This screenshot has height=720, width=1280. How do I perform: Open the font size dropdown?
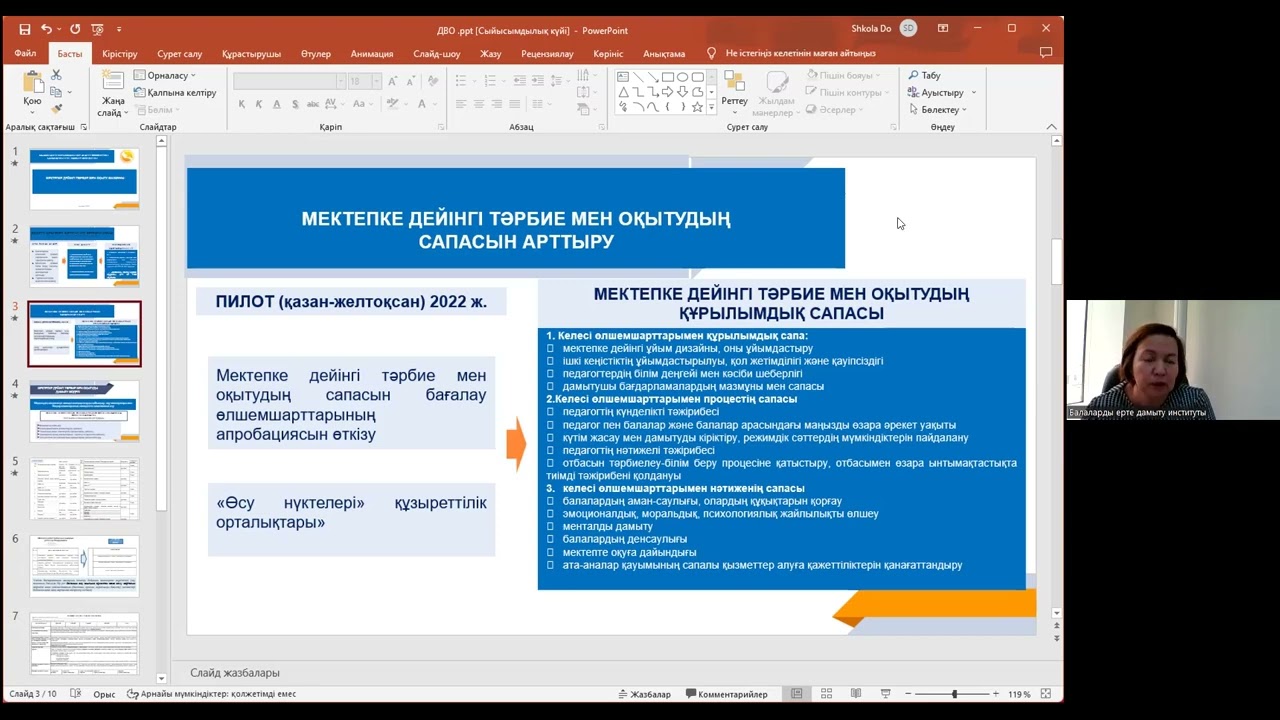point(376,81)
